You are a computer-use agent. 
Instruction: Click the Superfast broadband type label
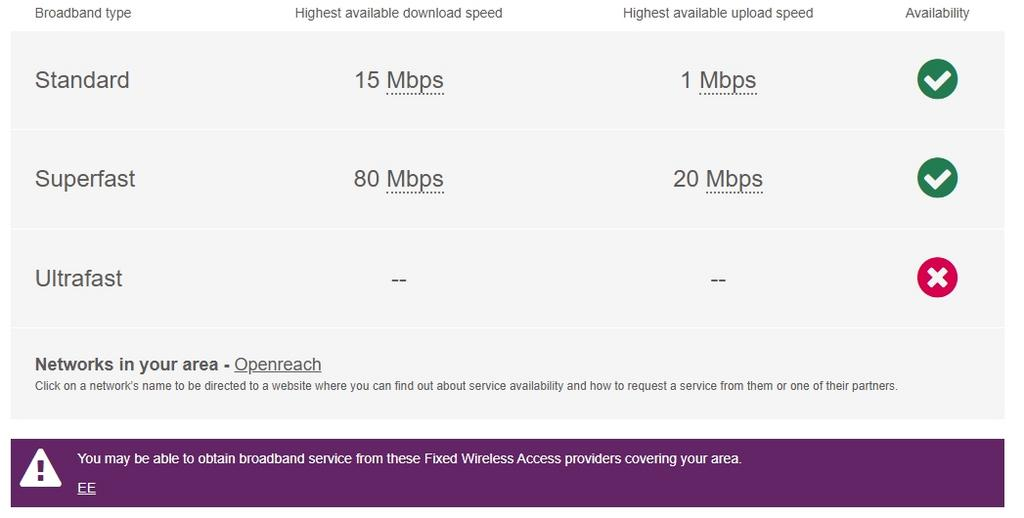point(85,179)
